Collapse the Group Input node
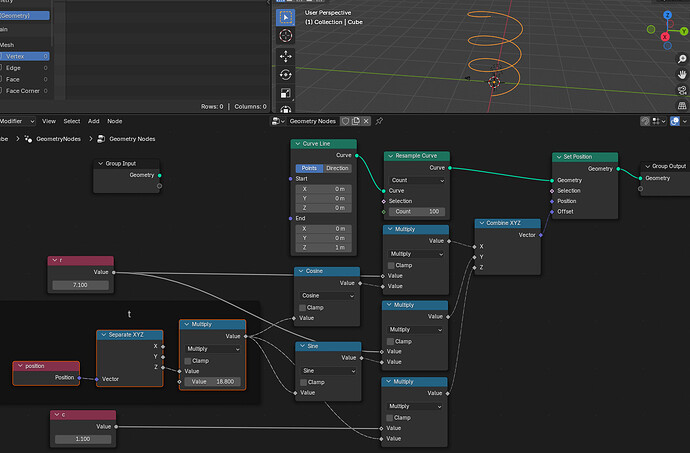Viewport: 690px width, 453px height. [100, 164]
